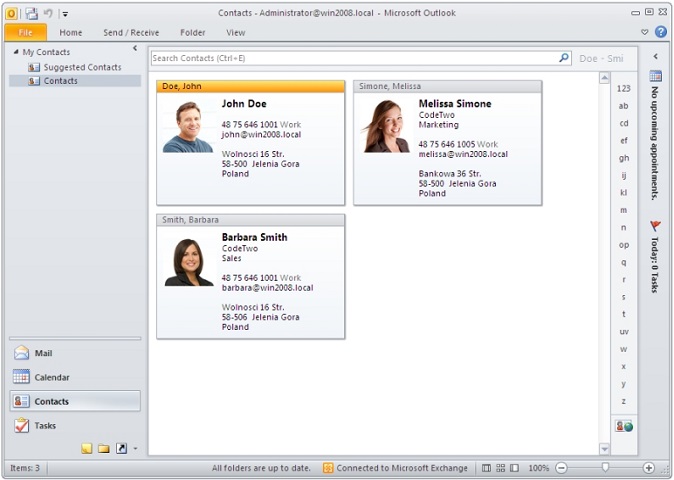Select the Folder ribbon tab
674x480 pixels.
click(193, 33)
